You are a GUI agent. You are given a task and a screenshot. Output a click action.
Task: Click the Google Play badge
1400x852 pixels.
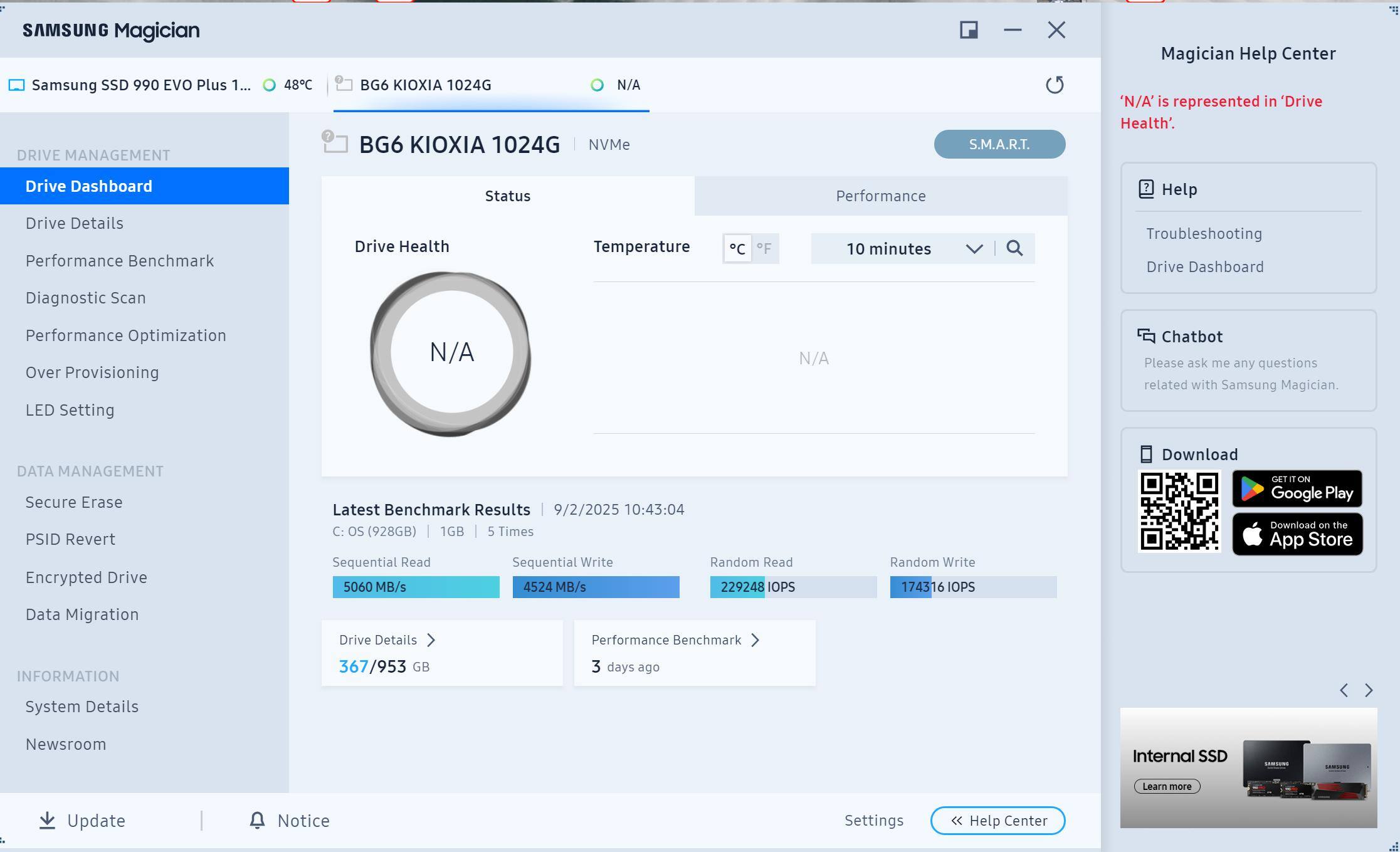[x=1297, y=488]
